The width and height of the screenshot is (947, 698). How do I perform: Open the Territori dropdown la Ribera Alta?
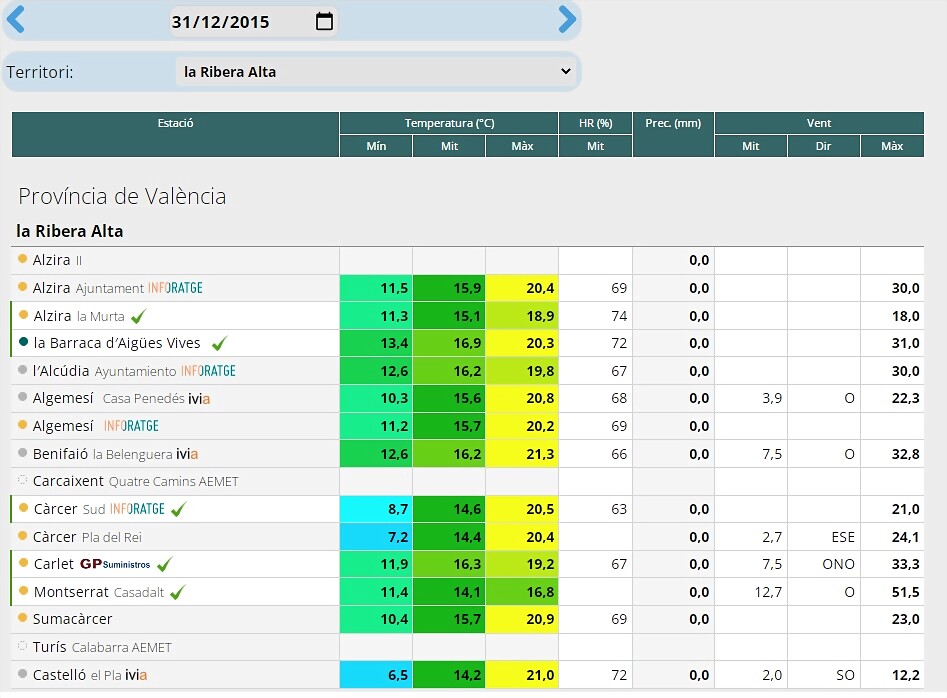click(x=377, y=72)
